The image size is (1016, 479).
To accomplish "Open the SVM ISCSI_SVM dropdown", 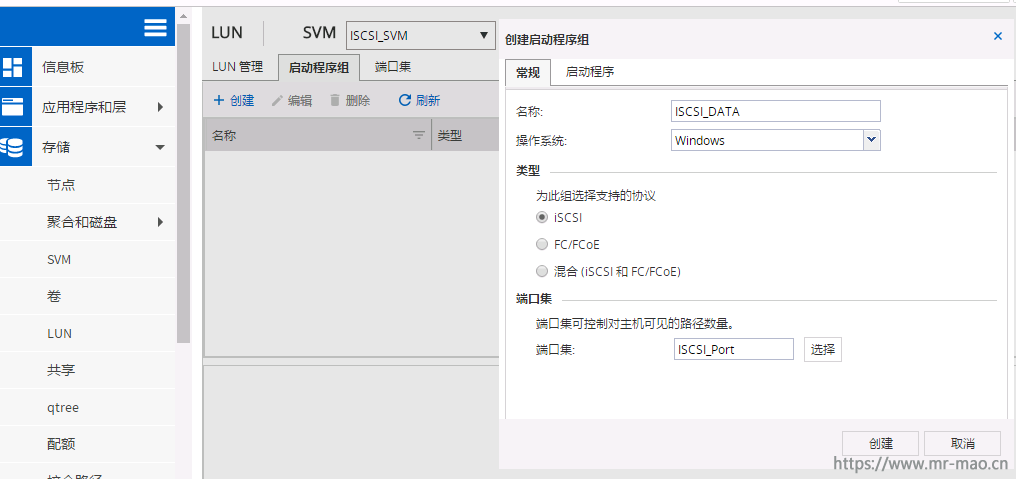I will 420,36.
